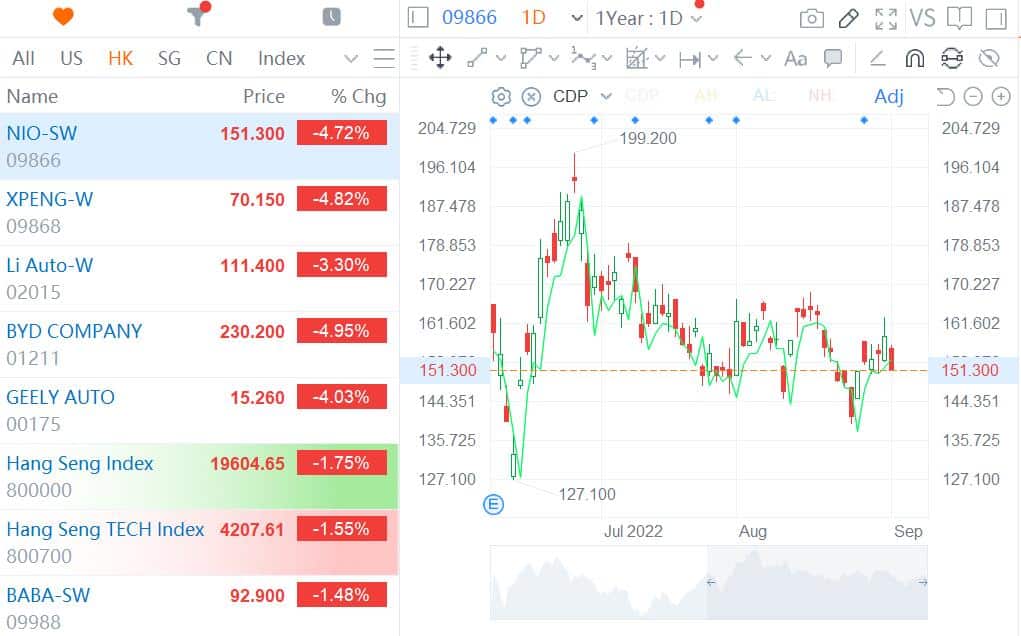The height and width of the screenshot is (636, 1021).
Task: Toggle the left sidebar panel
Action: 418,18
